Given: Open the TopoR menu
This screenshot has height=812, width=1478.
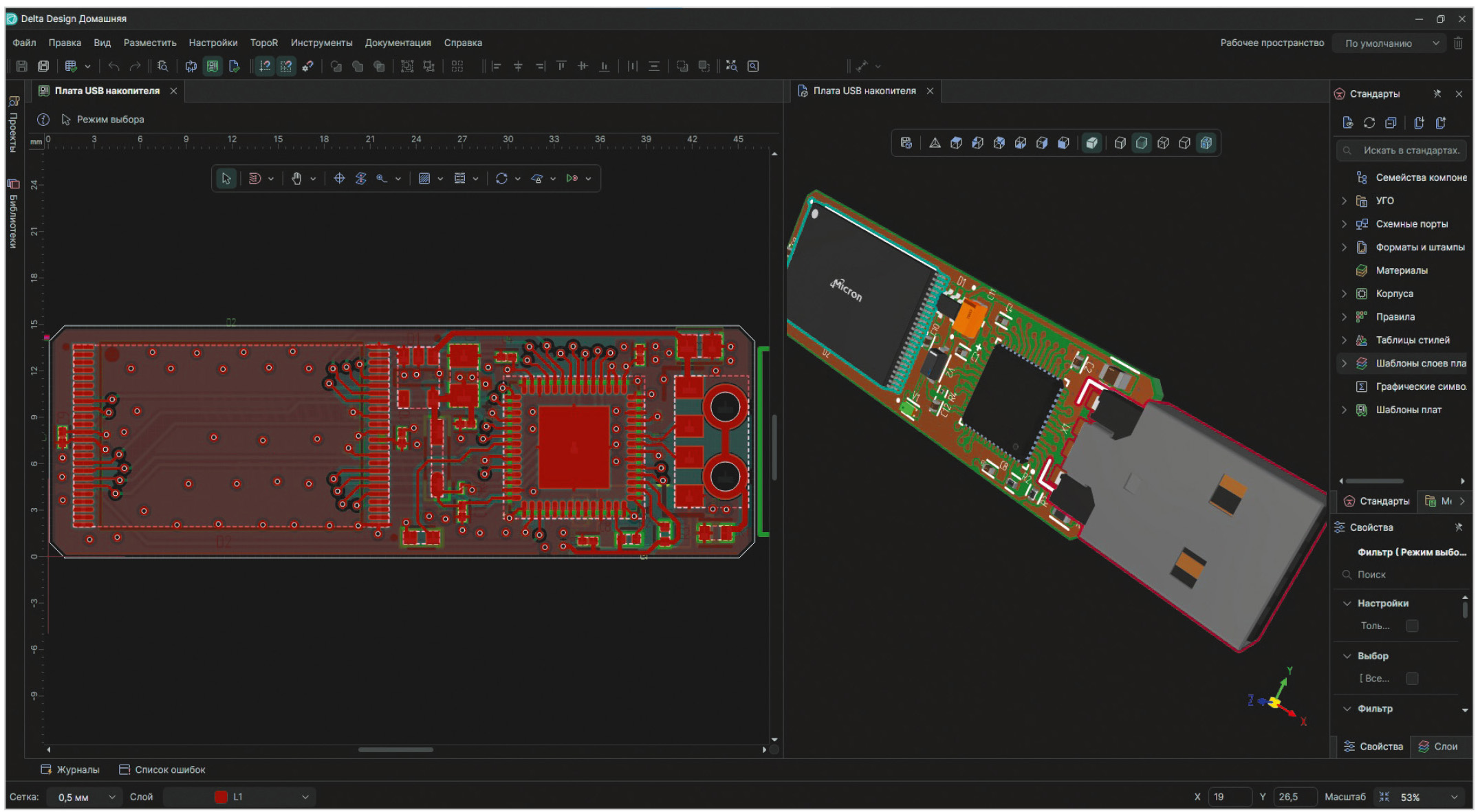Looking at the screenshot, I should [264, 43].
